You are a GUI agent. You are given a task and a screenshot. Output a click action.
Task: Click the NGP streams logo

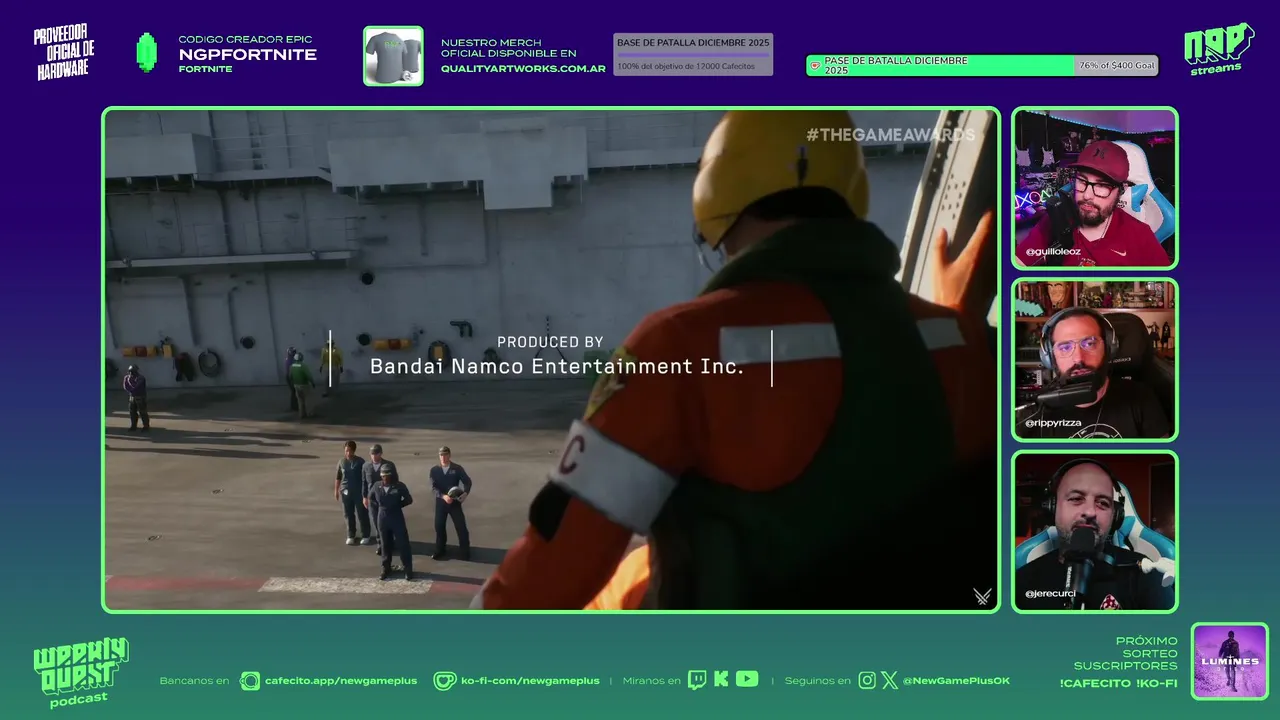pyautogui.click(x=1219, y=48)
